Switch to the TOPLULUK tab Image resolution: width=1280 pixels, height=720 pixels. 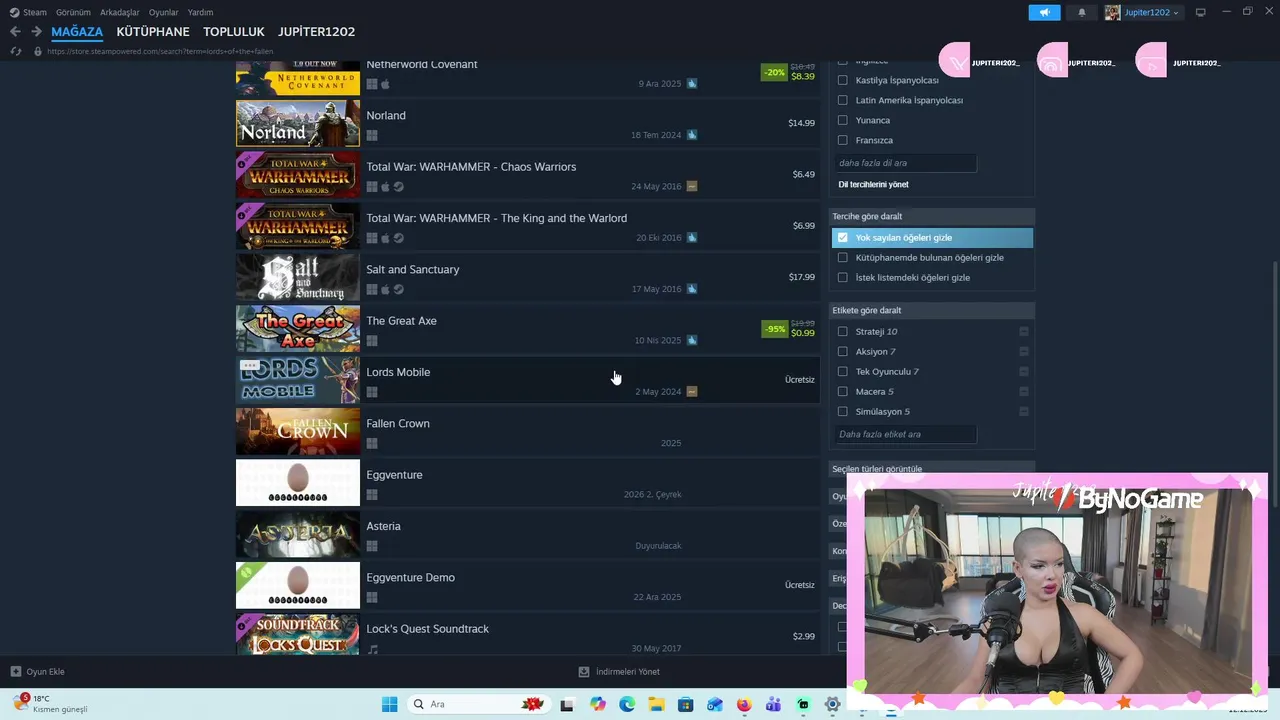coord(234,32)
